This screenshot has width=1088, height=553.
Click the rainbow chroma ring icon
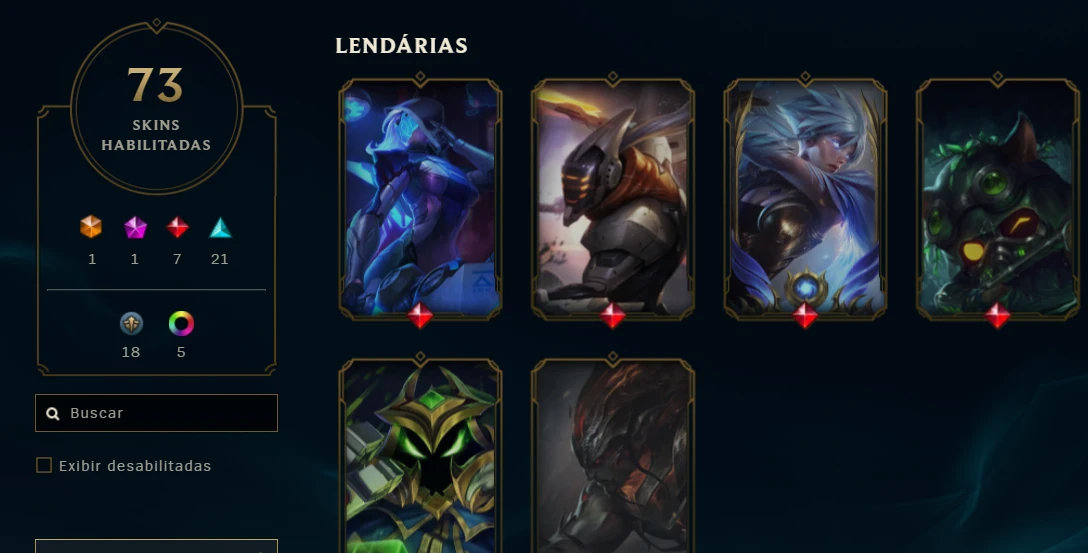tap(181, 323)
